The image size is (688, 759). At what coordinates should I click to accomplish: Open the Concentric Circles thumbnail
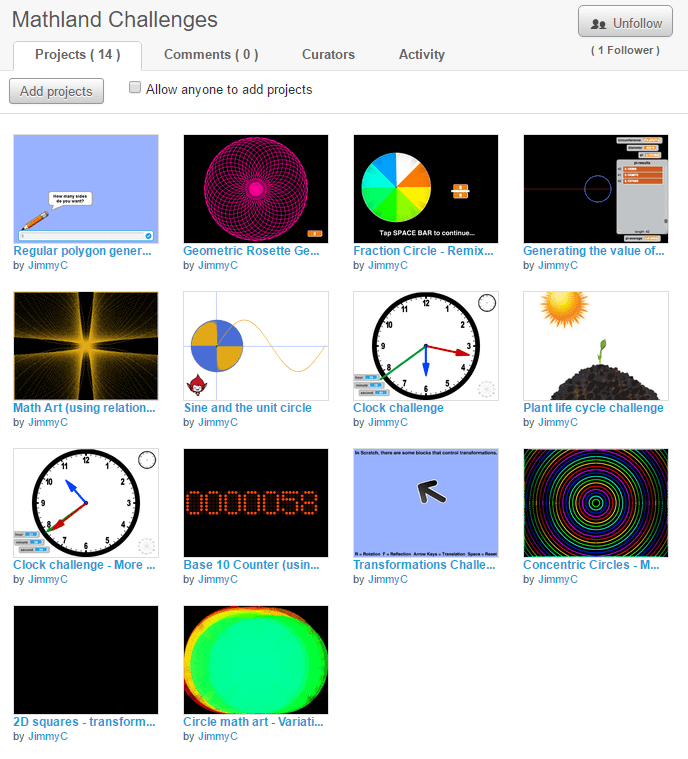point(595,503)
